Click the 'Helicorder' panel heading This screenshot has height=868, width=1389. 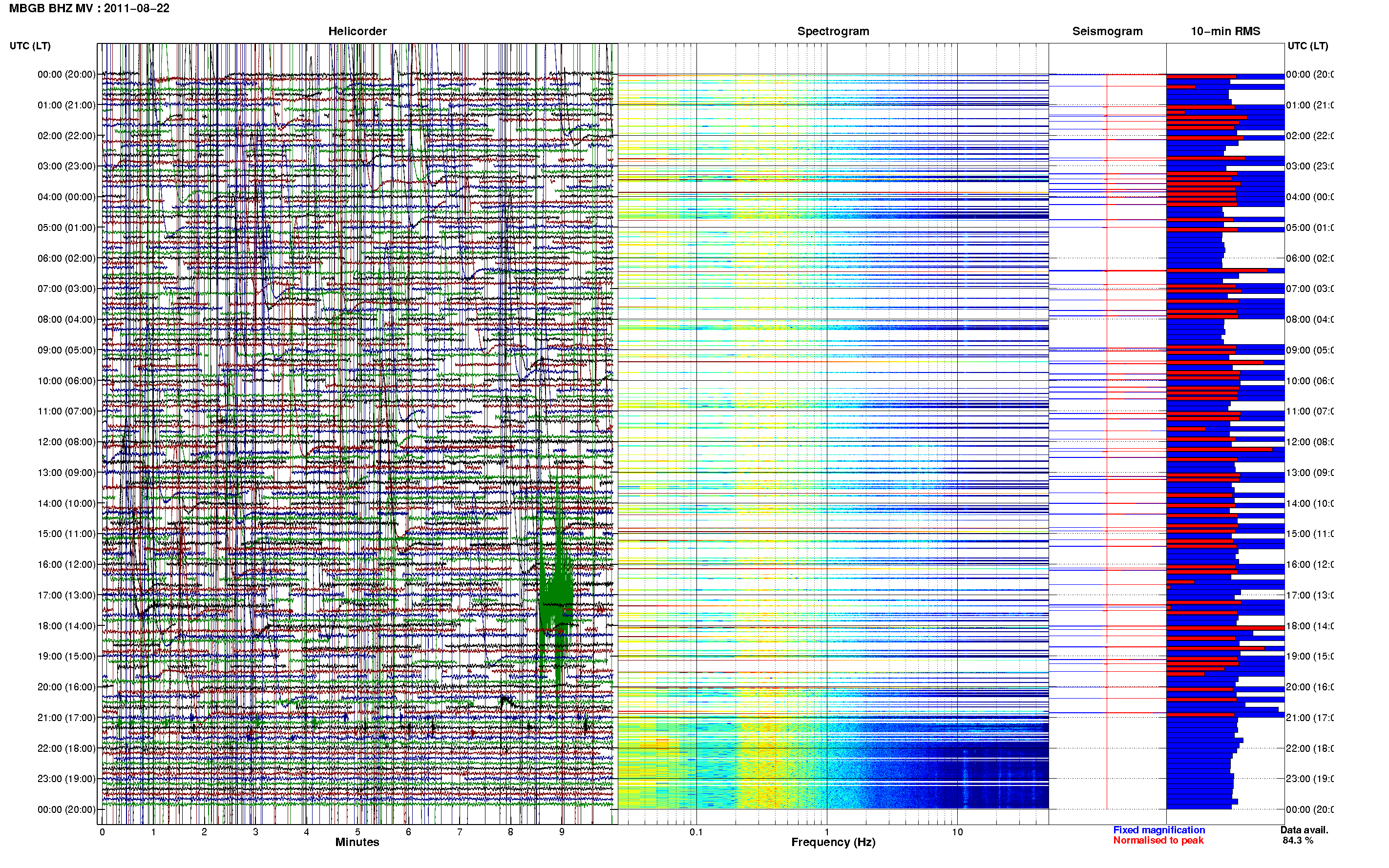(357, 32)
